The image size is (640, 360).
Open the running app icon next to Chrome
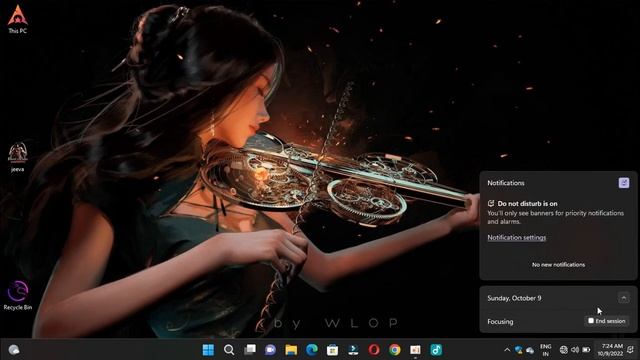coord(416,350)
